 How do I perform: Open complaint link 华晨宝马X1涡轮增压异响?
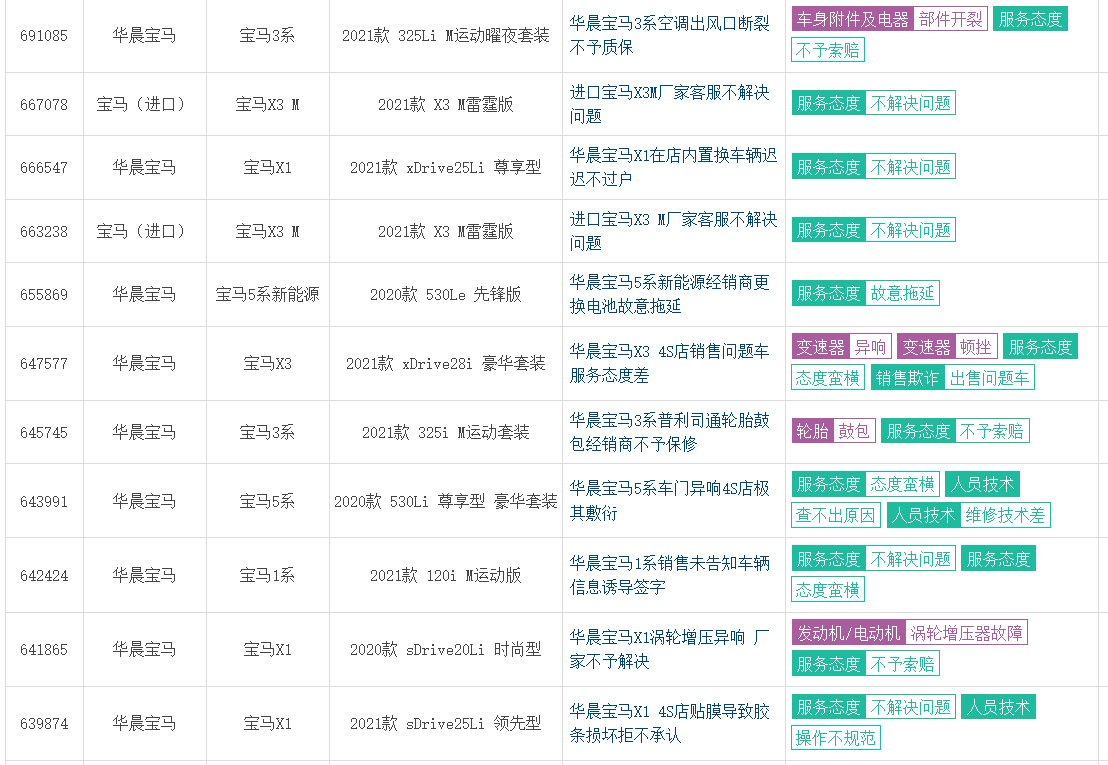[x=669, y=649]
